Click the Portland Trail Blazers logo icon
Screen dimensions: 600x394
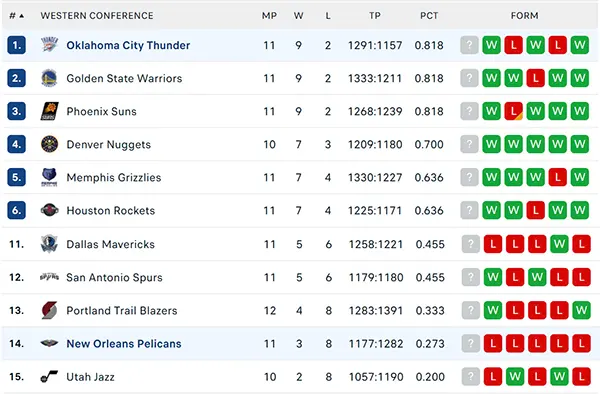(x=49, y=310)
